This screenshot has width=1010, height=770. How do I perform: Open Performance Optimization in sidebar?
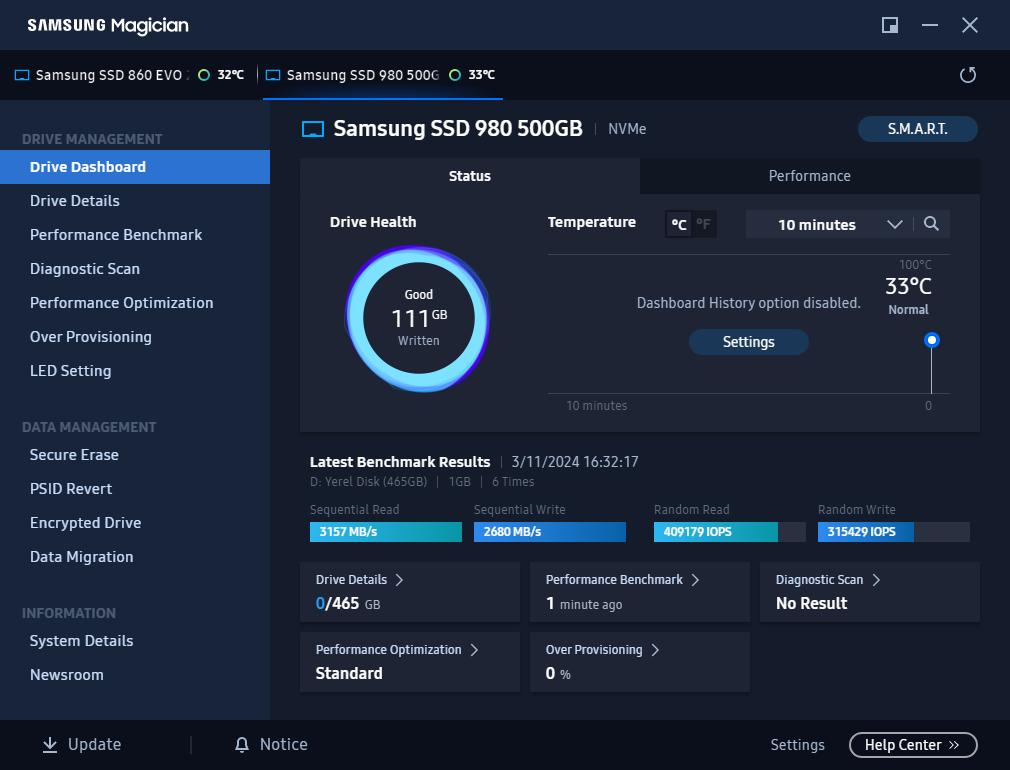coord(135,303)
